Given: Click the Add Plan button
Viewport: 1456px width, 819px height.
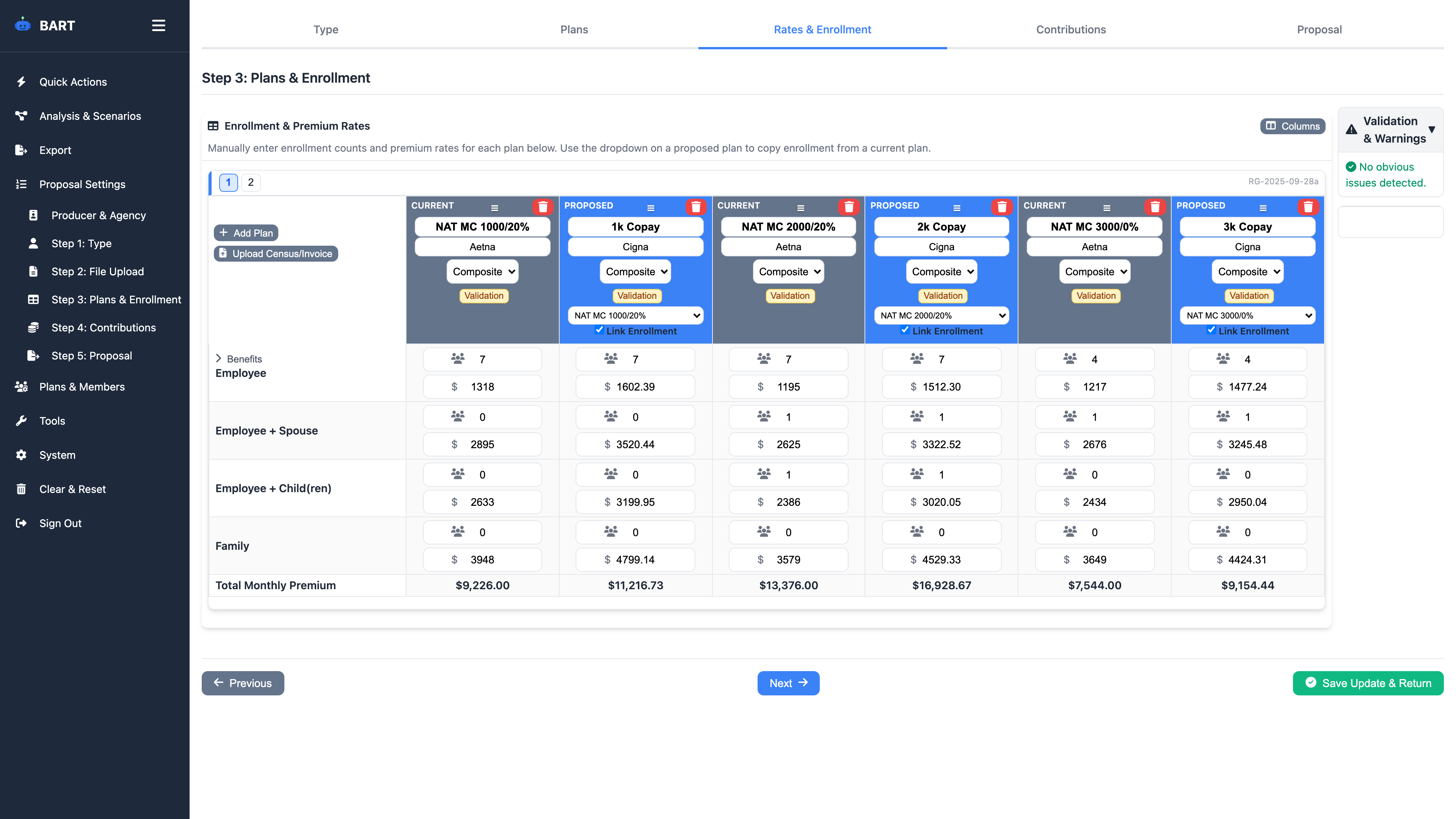Looking at the screenshot, I should (x=246, y=232).
